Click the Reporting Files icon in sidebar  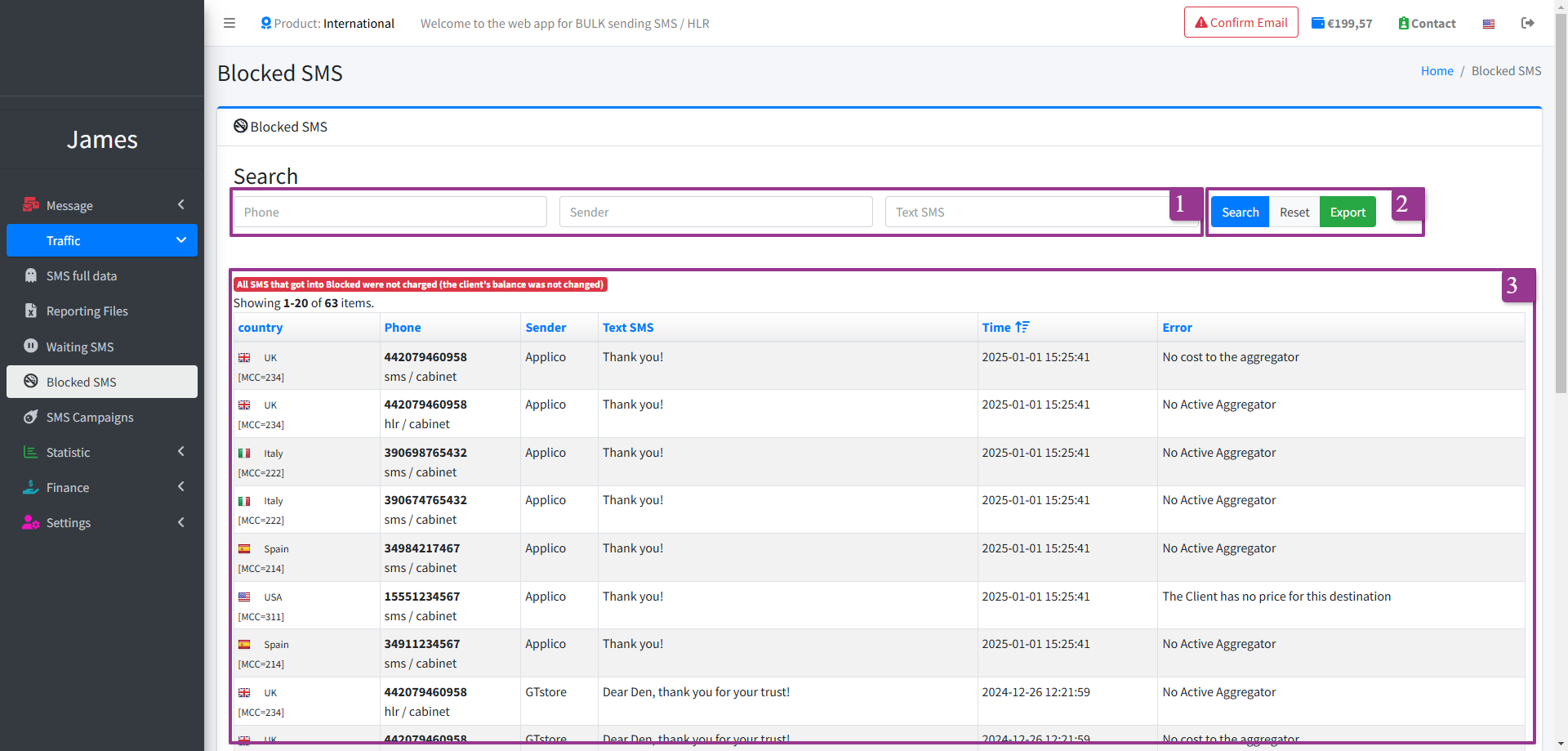31,311
